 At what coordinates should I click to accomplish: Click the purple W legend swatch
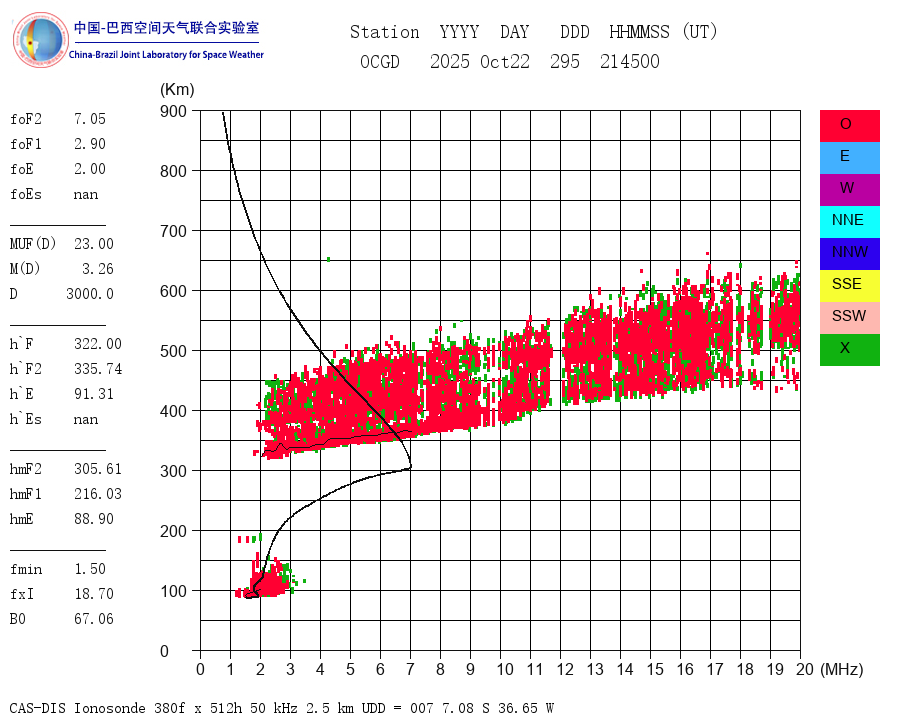tap(849, 189)
